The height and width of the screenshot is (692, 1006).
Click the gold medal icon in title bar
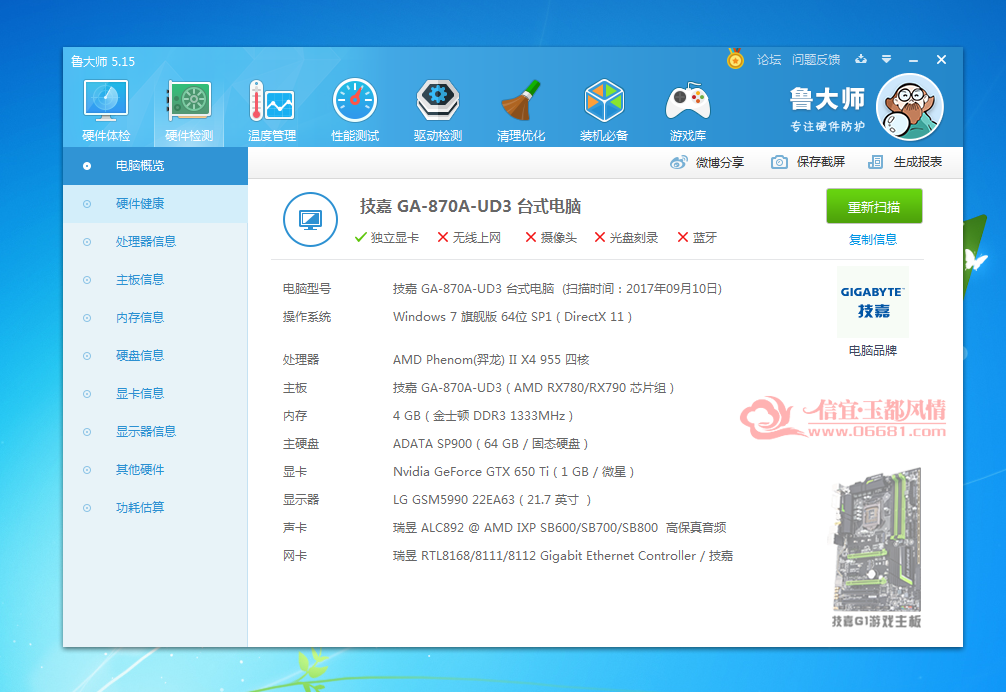[735, 59]
